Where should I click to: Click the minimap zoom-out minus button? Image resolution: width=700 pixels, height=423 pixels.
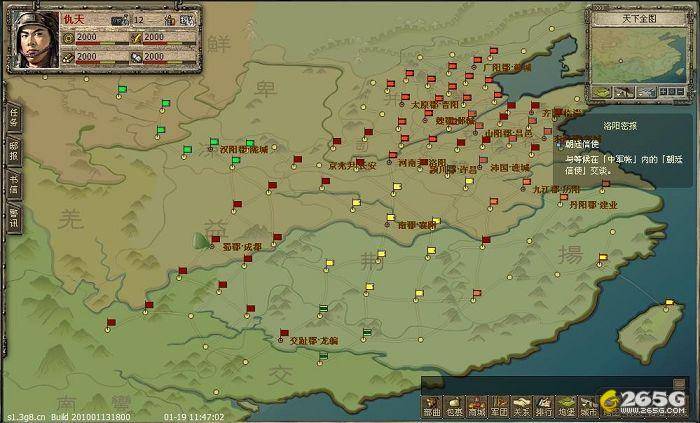[681, 93]
